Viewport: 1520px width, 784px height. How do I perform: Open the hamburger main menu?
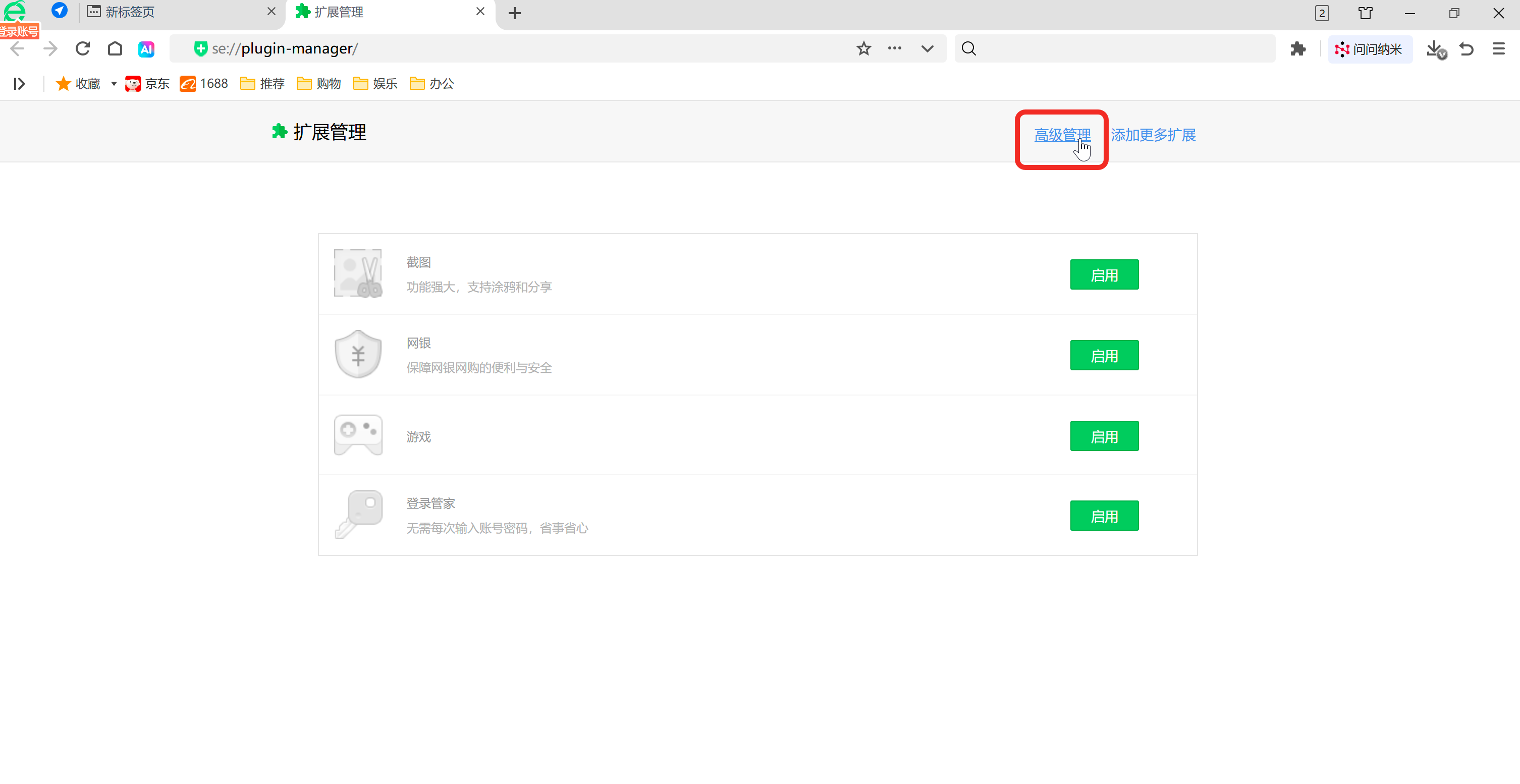tap(1499, 49)
